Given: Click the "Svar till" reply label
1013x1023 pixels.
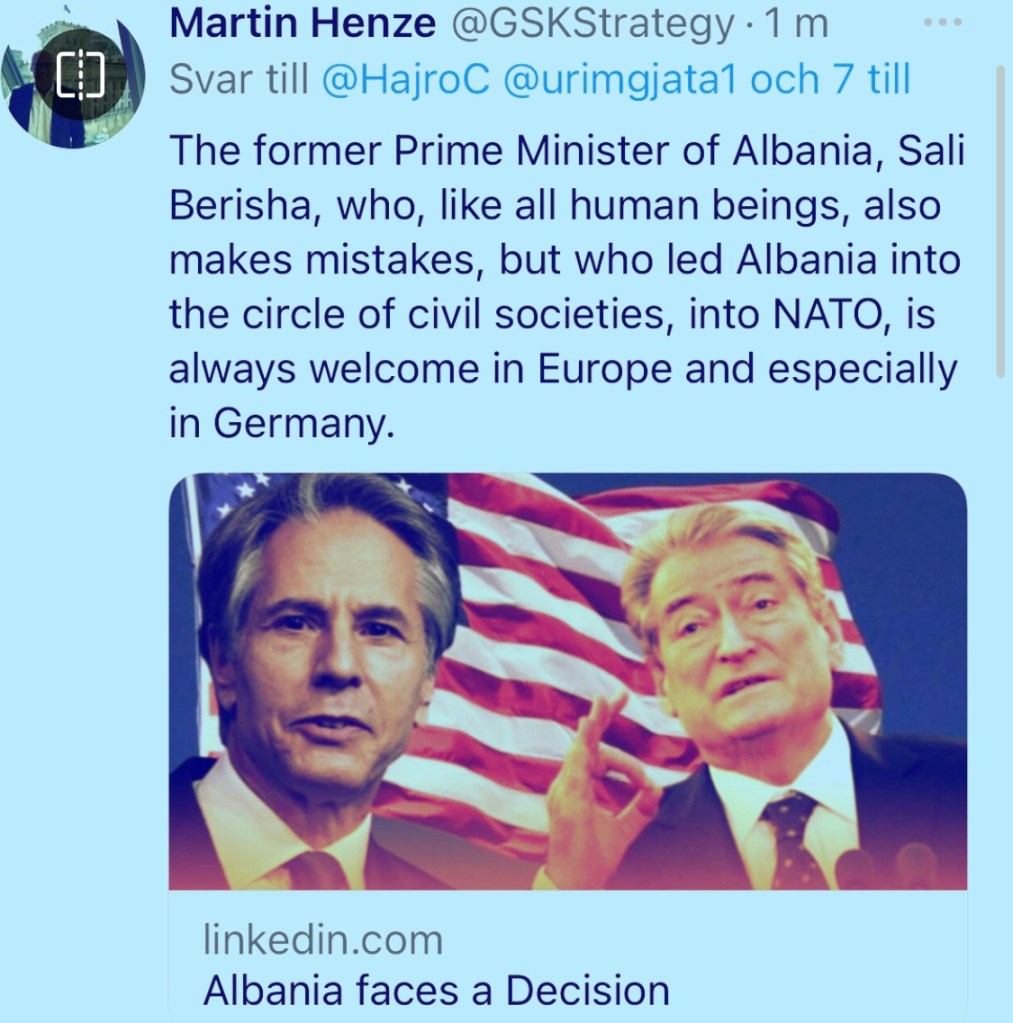Looking at the screenshot, I should tap(238, 80).
